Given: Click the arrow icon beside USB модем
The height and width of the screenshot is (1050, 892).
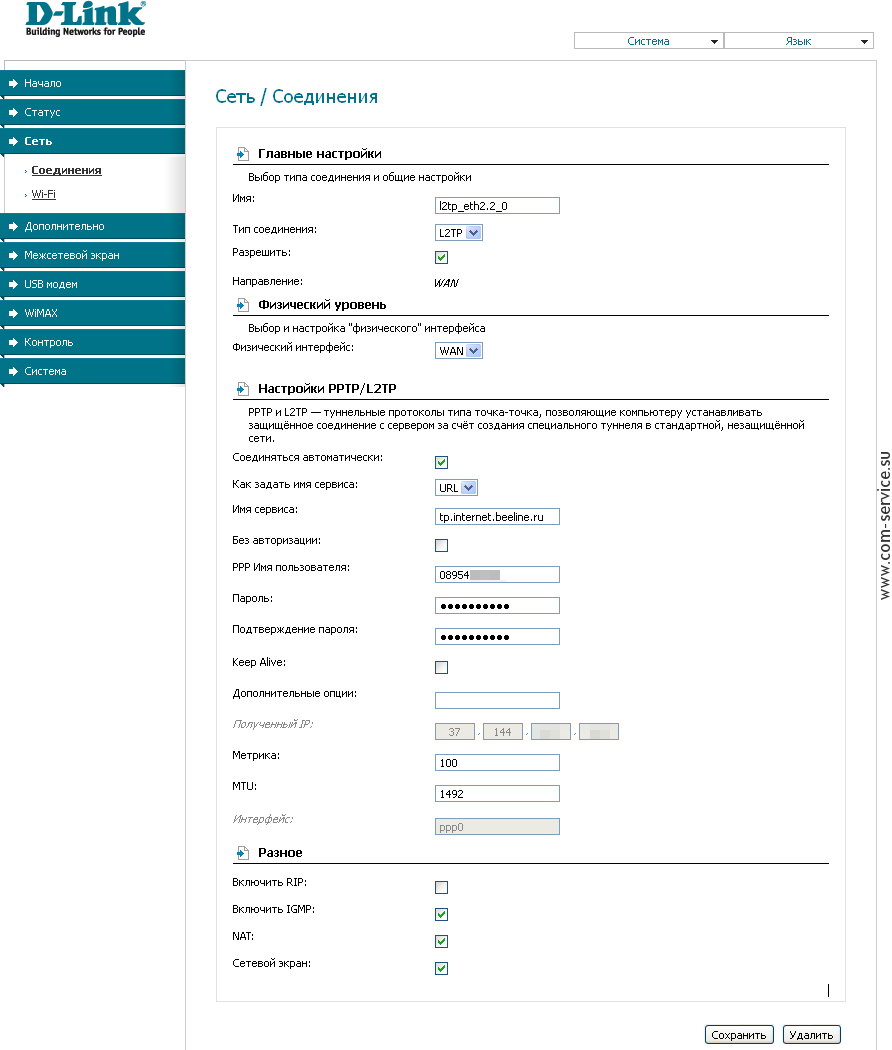Looking at the screenshot, I should click(13, 285).
